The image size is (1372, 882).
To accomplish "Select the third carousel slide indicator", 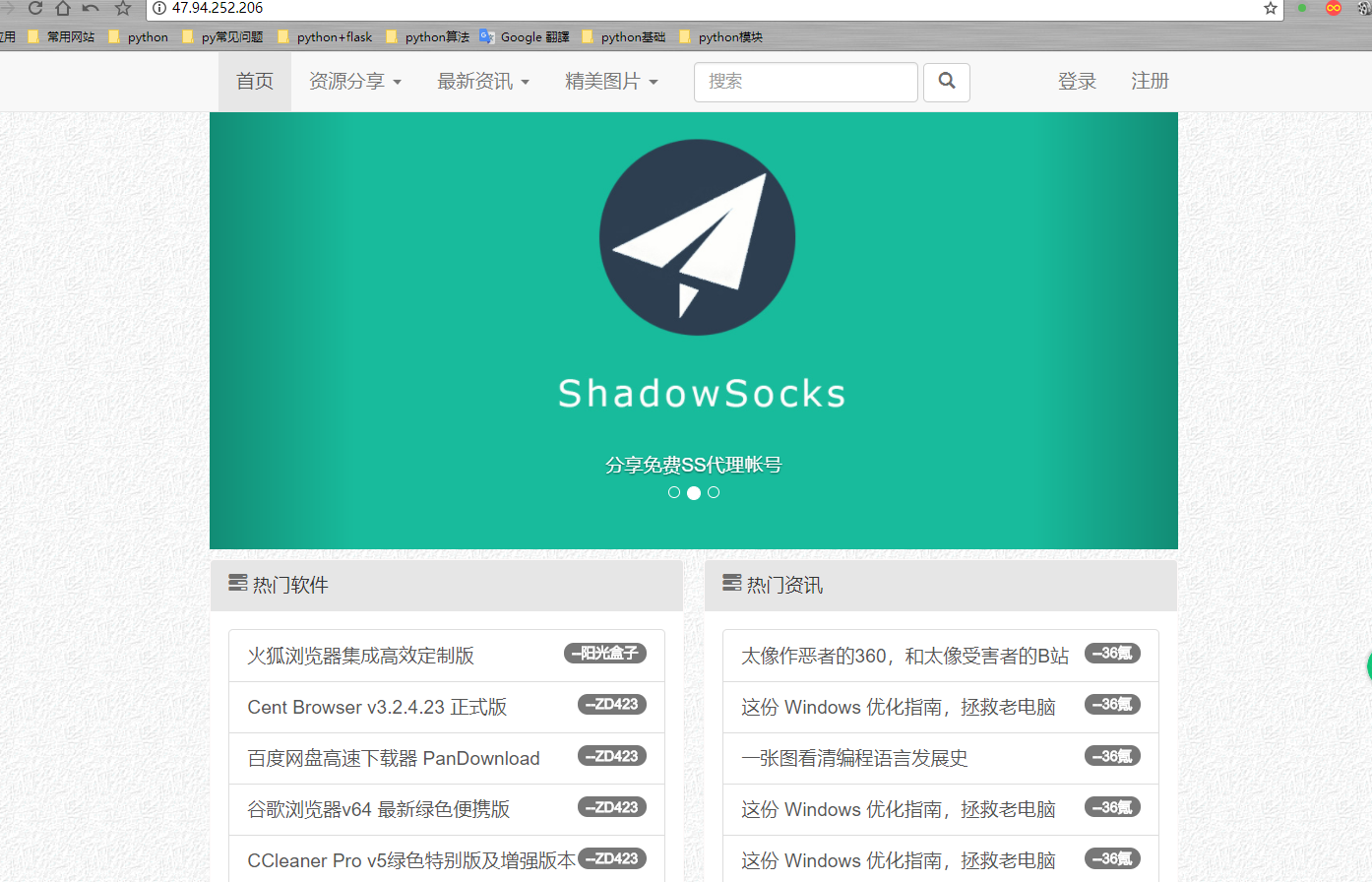I will [x=714, y=492].
